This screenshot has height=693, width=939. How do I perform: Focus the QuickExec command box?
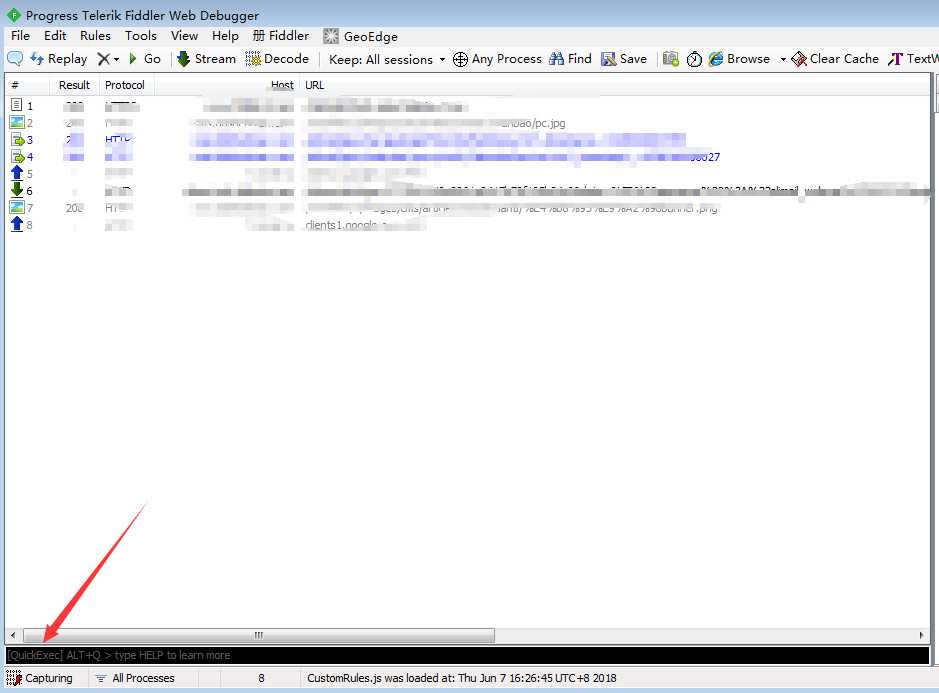pos(467,655)
